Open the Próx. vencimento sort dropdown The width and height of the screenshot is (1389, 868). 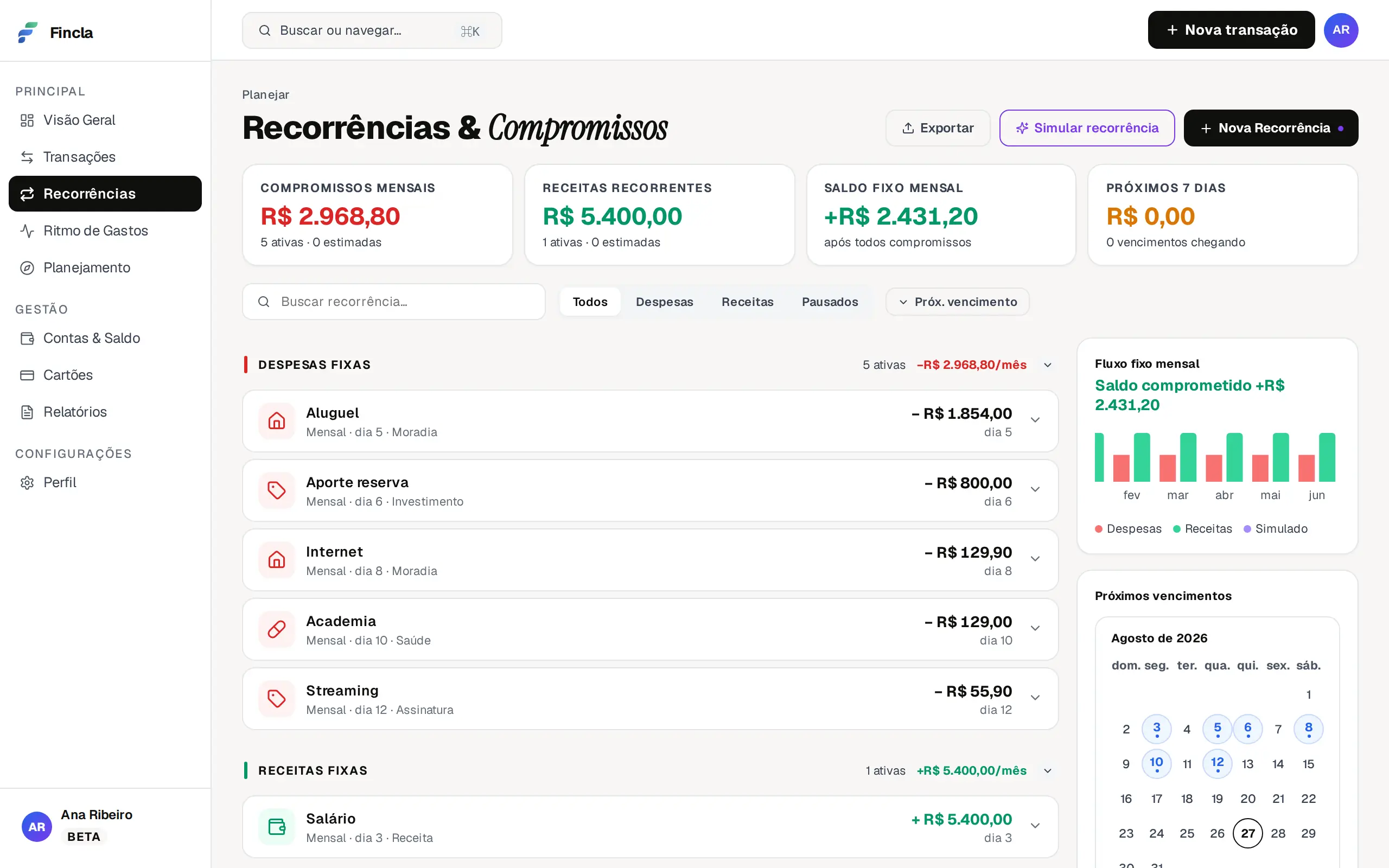[957, 302]
